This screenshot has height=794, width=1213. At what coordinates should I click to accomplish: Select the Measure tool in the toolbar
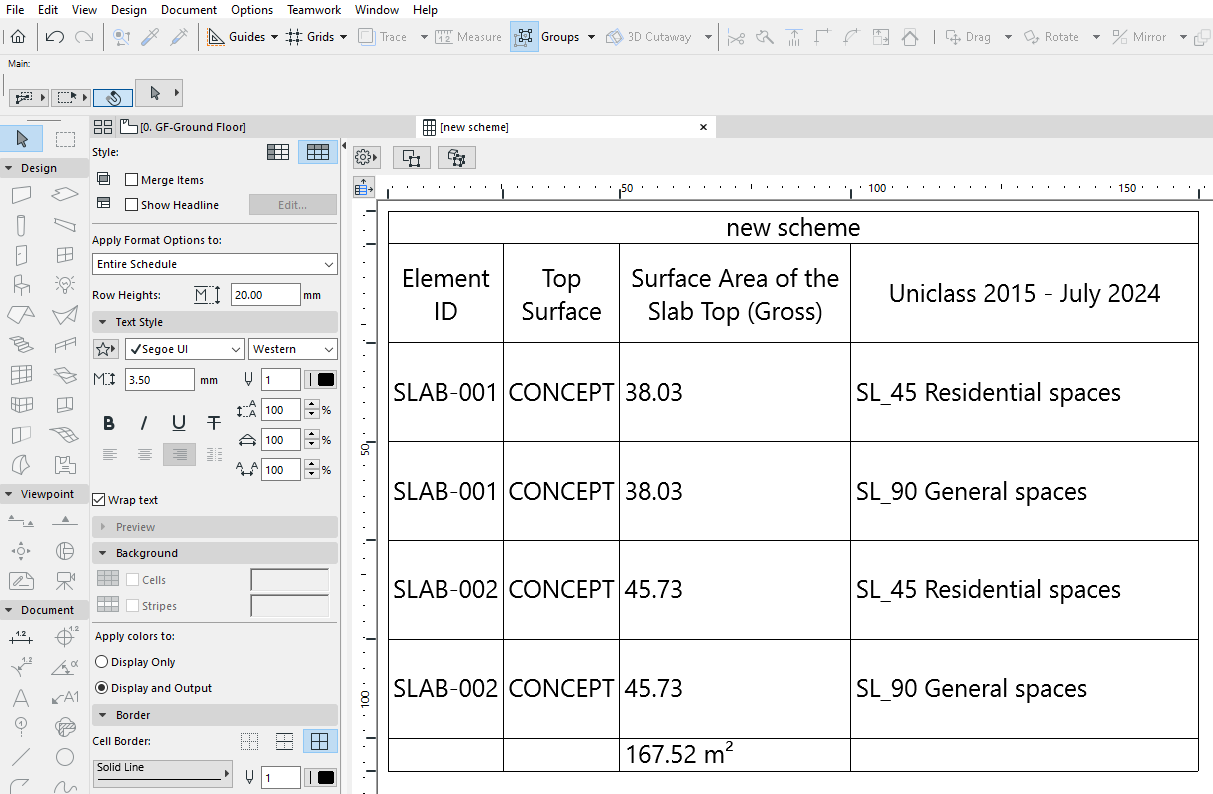click(x=466, y=36)
